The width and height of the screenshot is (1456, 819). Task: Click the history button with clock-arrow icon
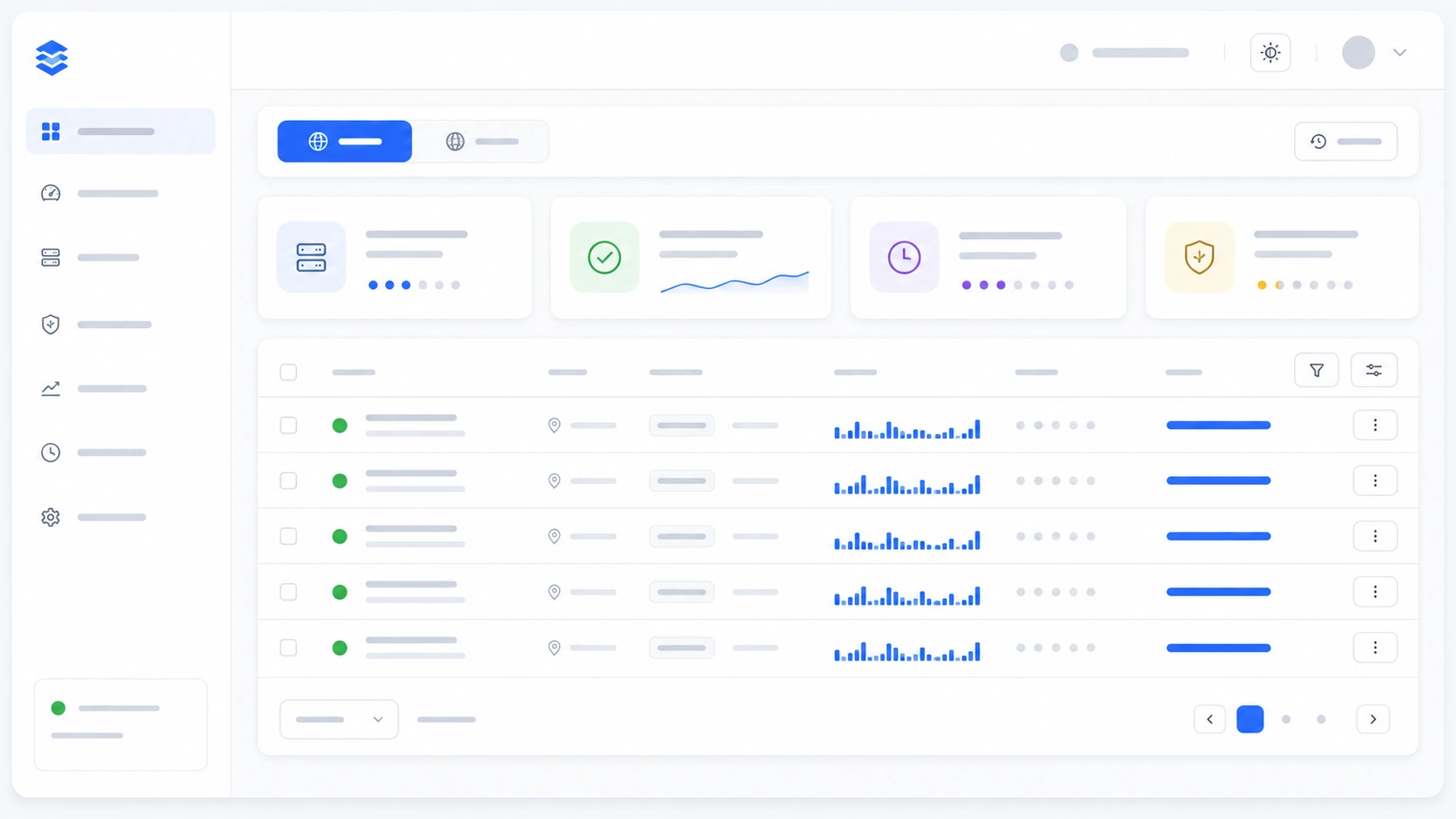click(1345, 141)
